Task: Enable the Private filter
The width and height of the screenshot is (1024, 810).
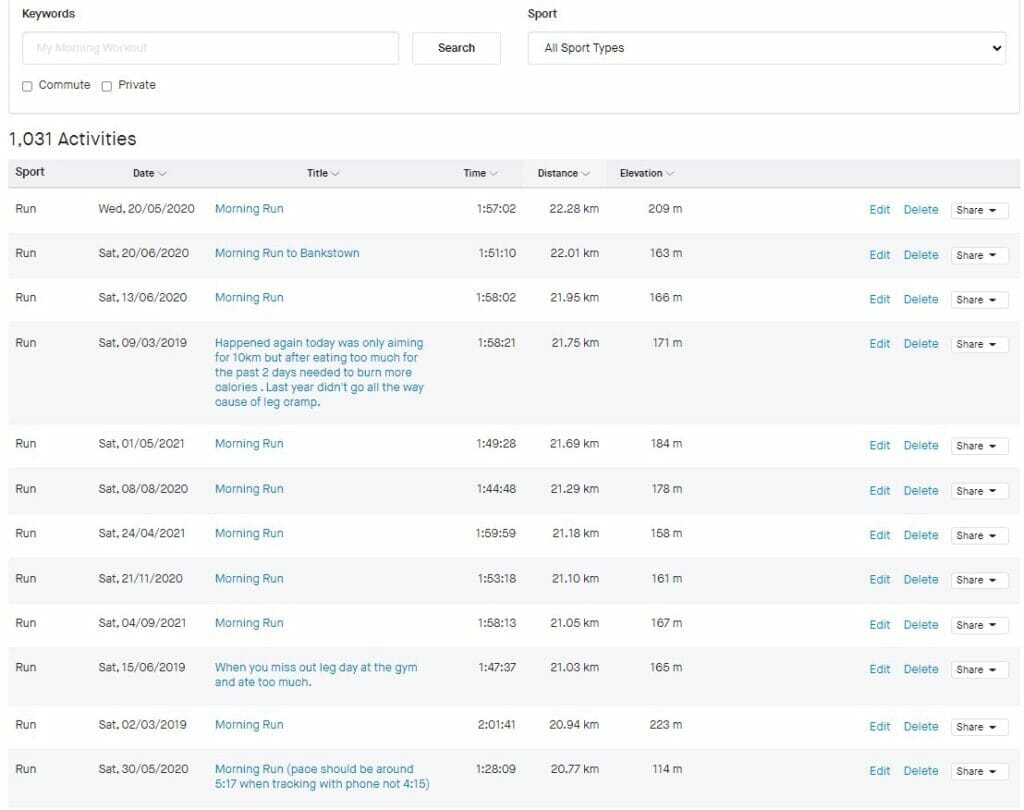Action: pyautogui.click(x=106, y=85)
